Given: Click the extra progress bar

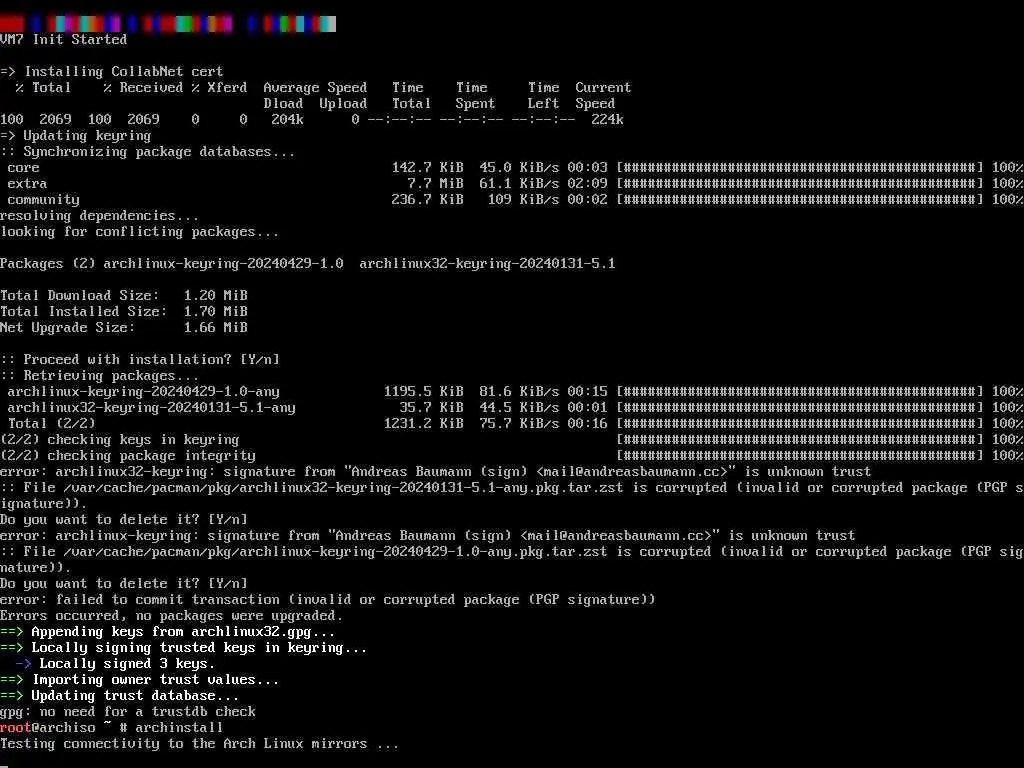Looking at the screenshot, I should click(x=800, y=184).
